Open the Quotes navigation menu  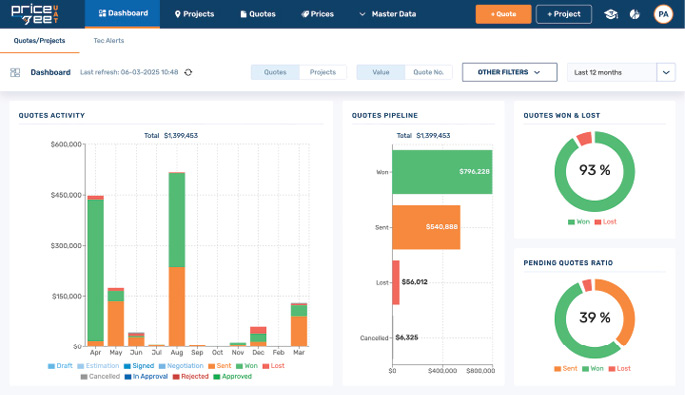tap(258, 14)
